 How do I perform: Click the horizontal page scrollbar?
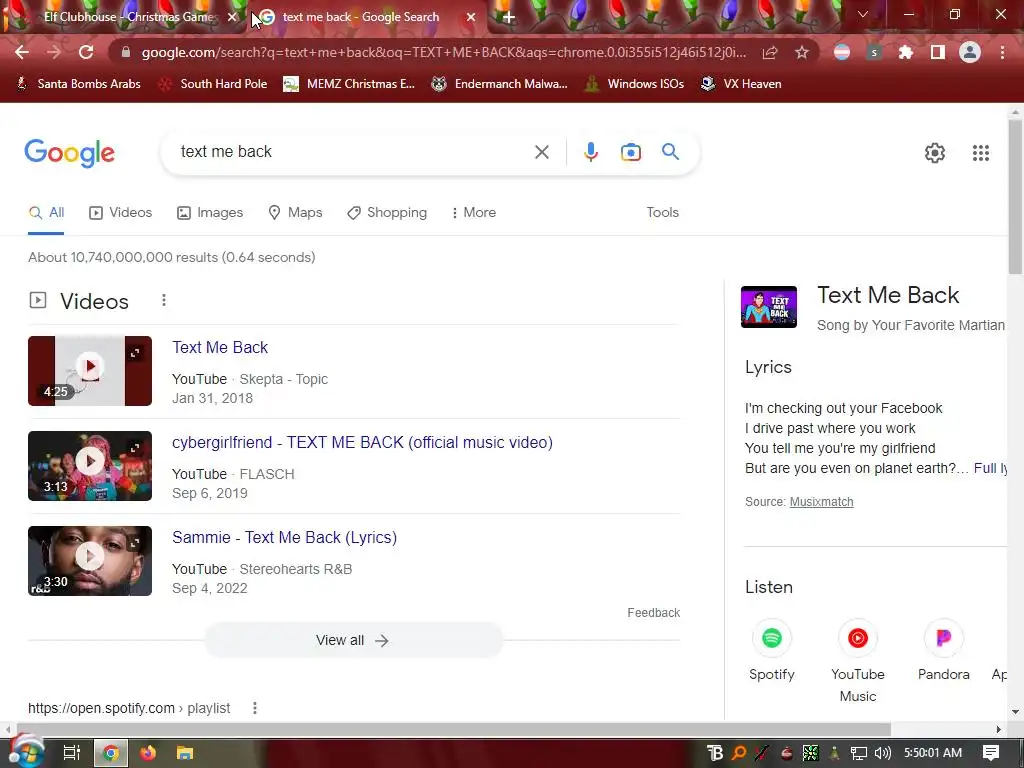click(x=454, y=729)
